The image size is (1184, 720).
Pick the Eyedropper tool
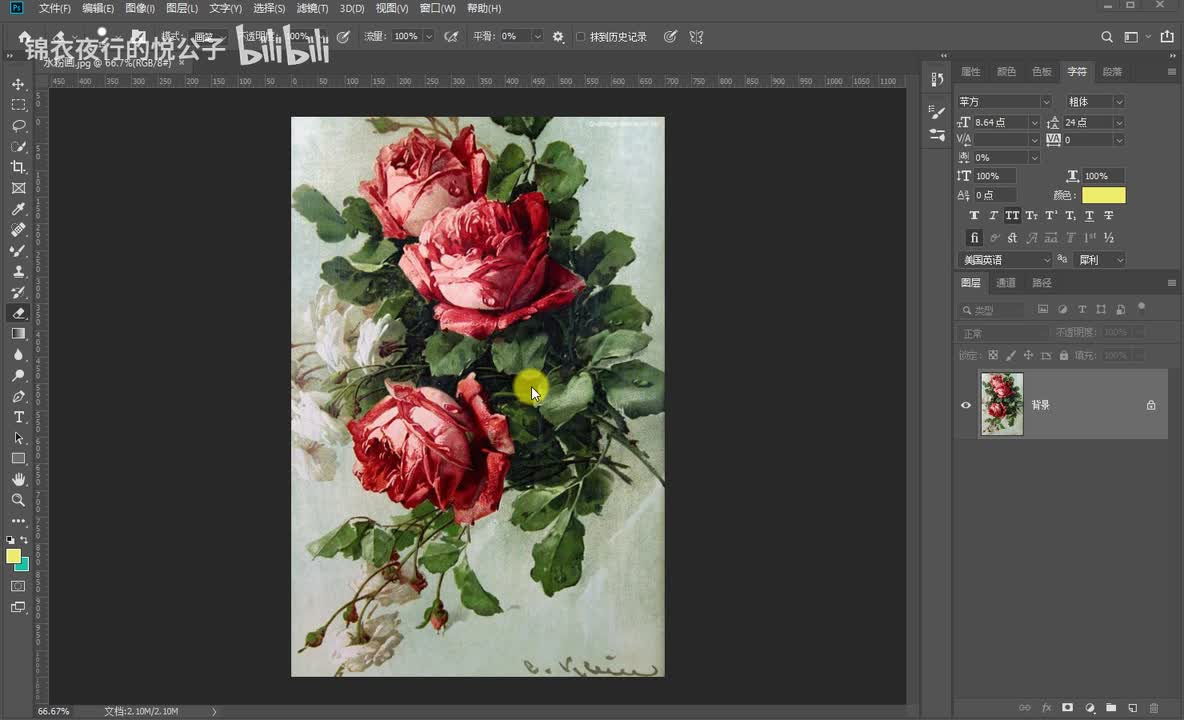18,209
